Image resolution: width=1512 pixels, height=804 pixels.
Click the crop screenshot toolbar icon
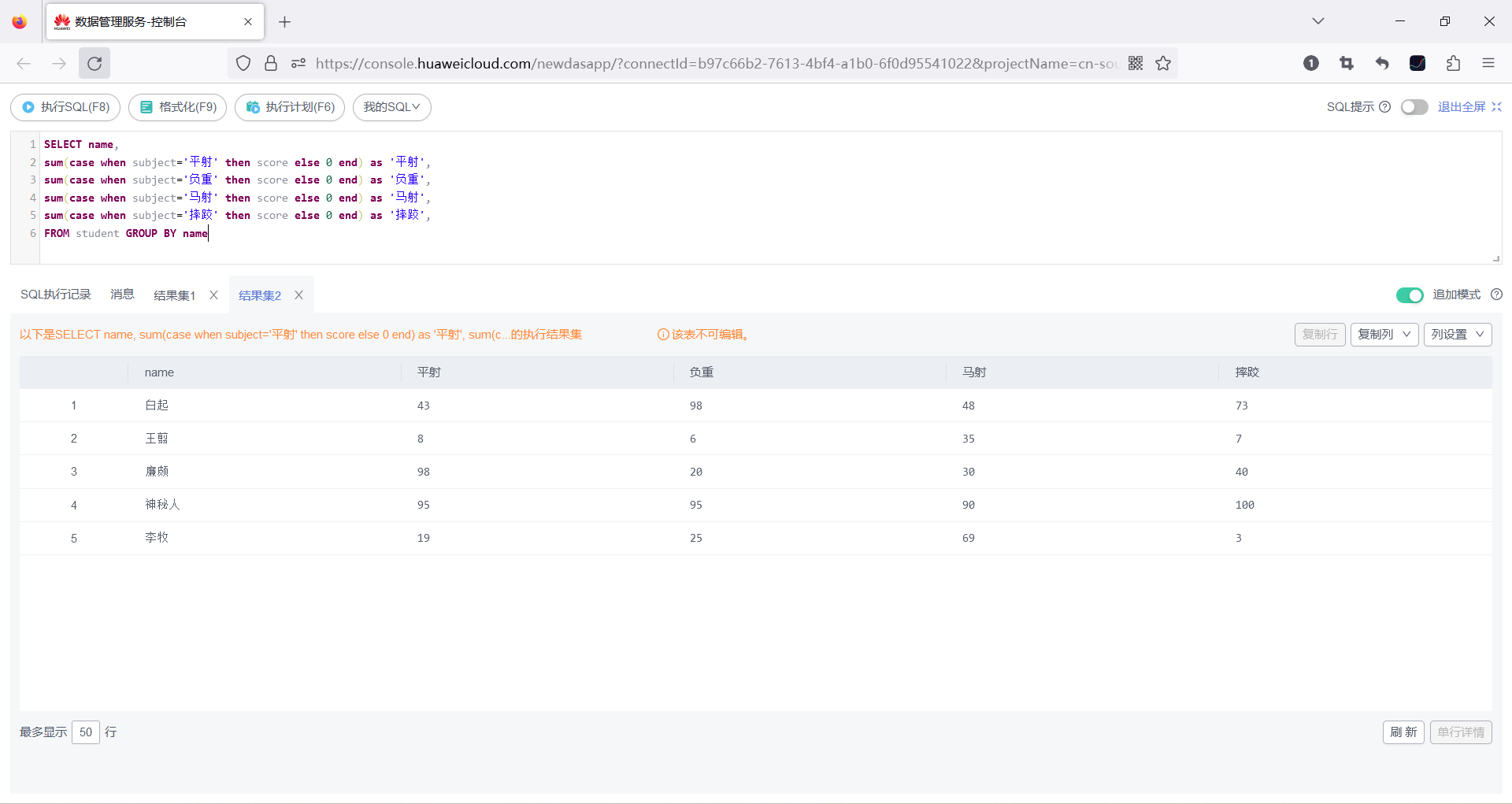(x=1347, y=63)
